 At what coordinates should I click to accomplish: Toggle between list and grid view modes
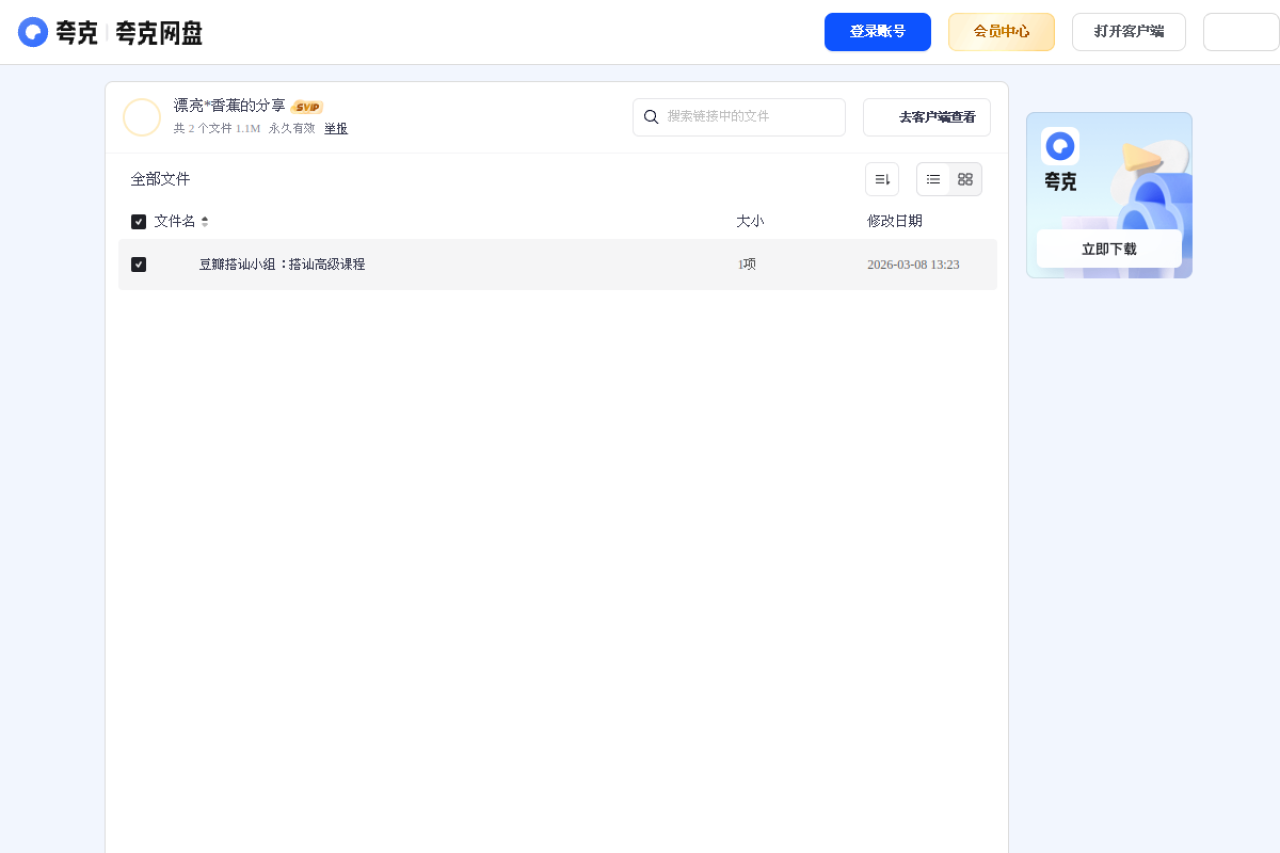[x=948, y=179]
